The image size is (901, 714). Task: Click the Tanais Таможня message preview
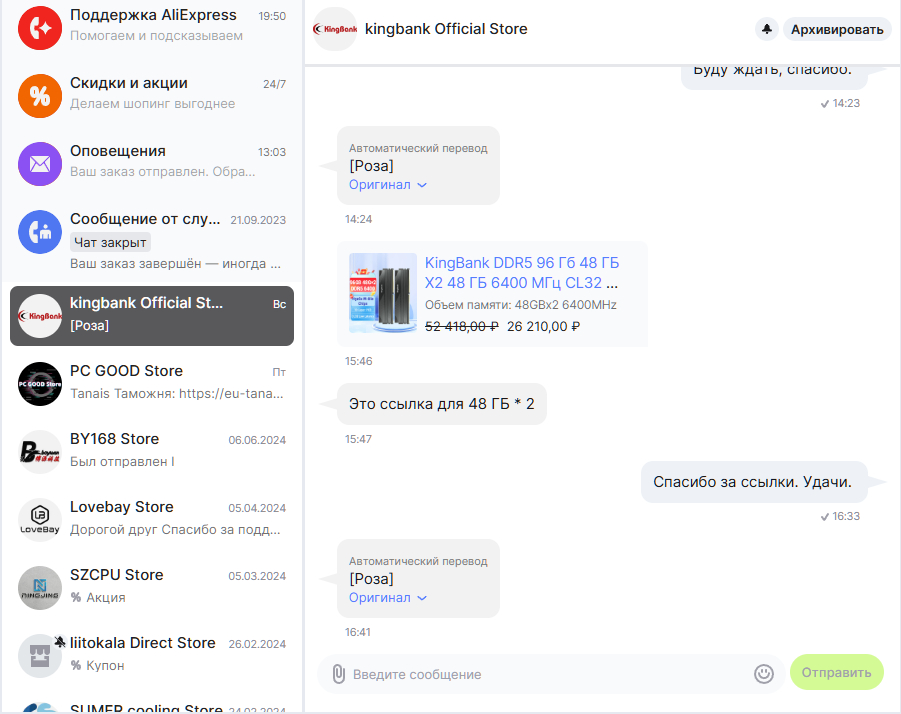pos(176,393)
